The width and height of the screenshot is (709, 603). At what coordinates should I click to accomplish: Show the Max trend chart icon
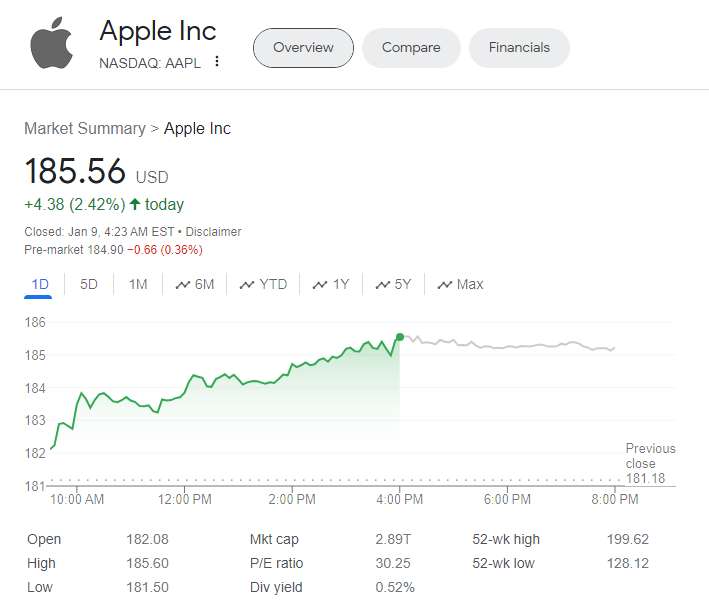445,285
